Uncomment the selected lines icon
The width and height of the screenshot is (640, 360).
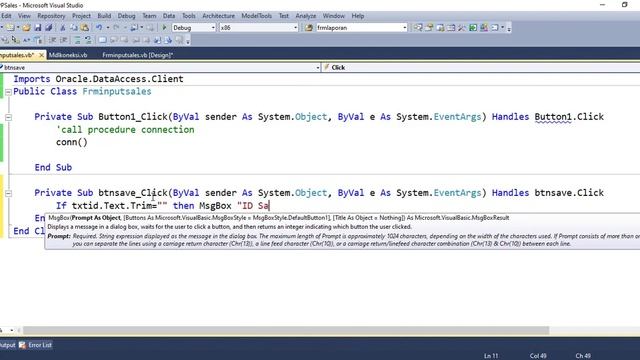88,40
